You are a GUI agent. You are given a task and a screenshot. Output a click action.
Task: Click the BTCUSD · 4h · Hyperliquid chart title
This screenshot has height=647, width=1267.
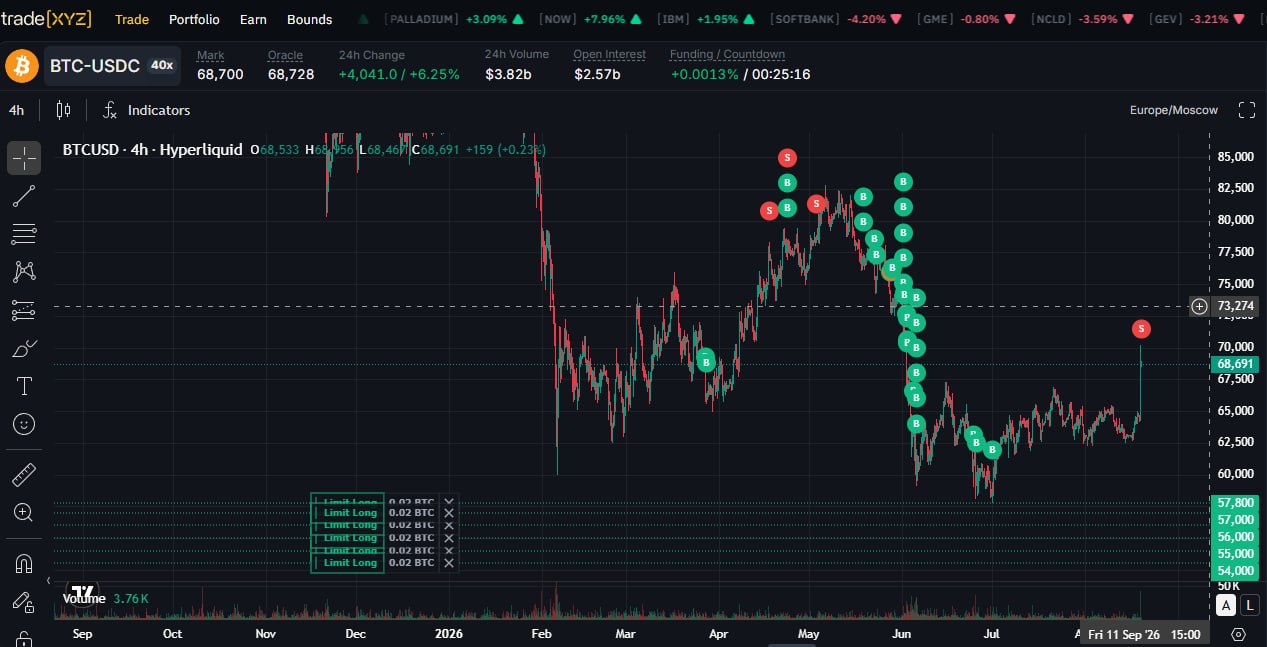click(152, 149)
